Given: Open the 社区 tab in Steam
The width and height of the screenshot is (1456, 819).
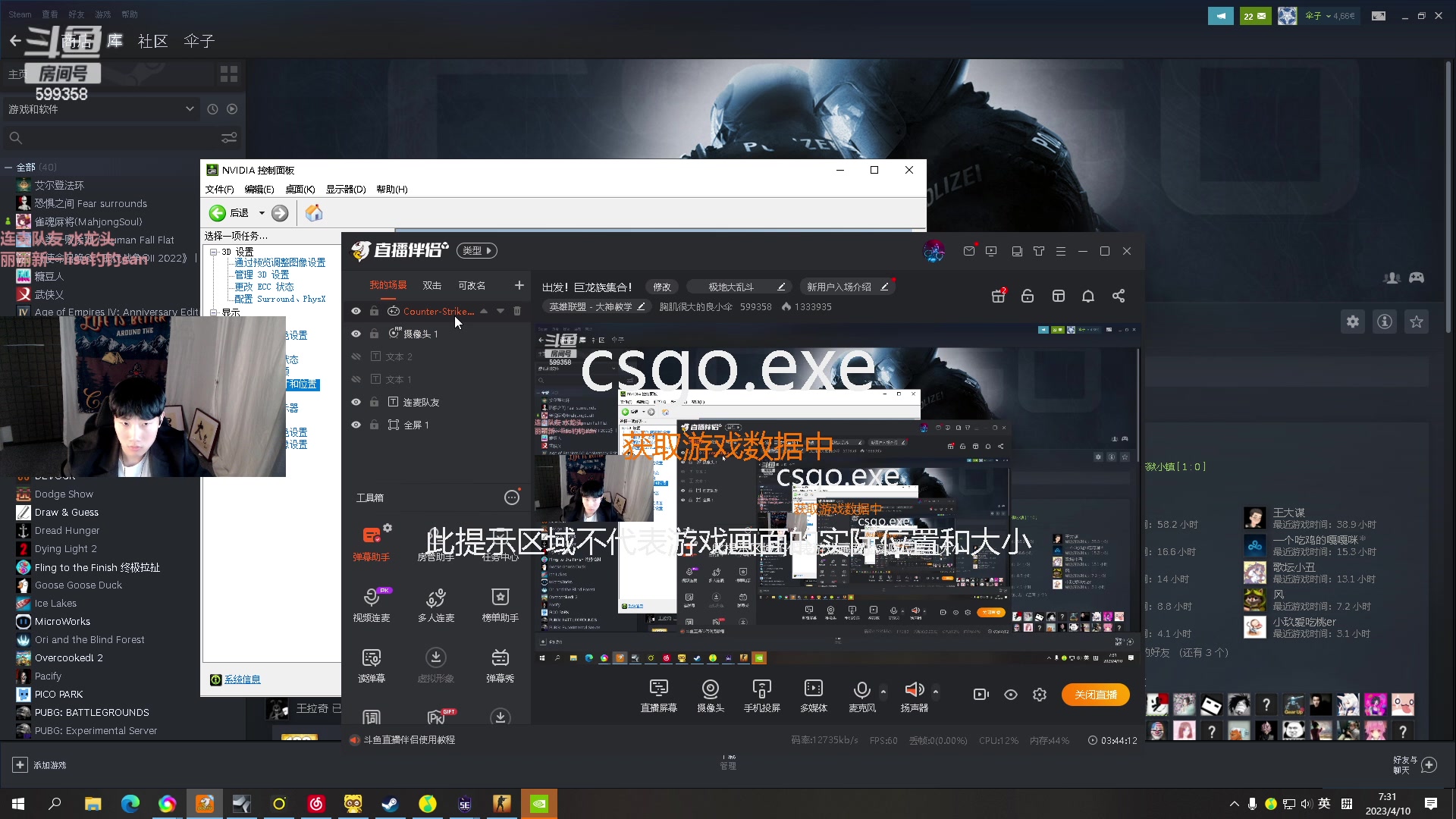Looking at the screenshot, I should (x=153, y=41).
